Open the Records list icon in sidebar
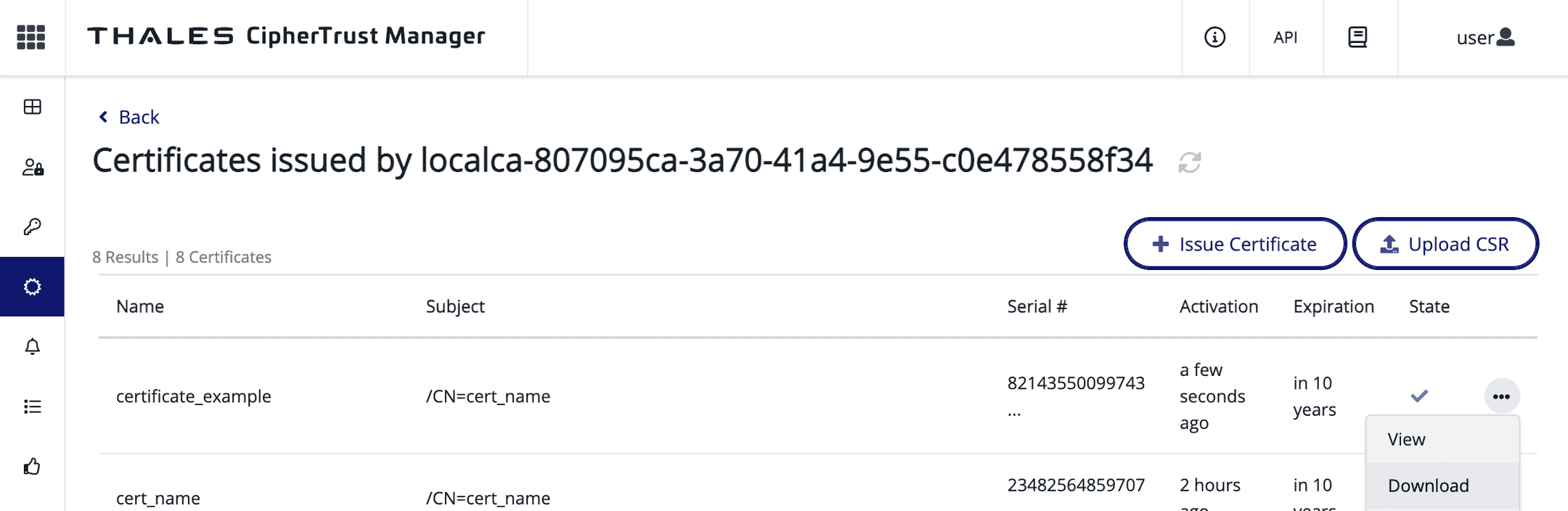The width and height of the screenshot is (1568, 511). [32, 406]
